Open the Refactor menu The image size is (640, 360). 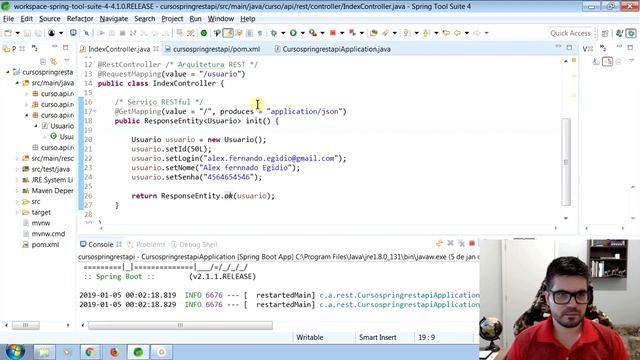pyautogui.click(x=80, y=19)
